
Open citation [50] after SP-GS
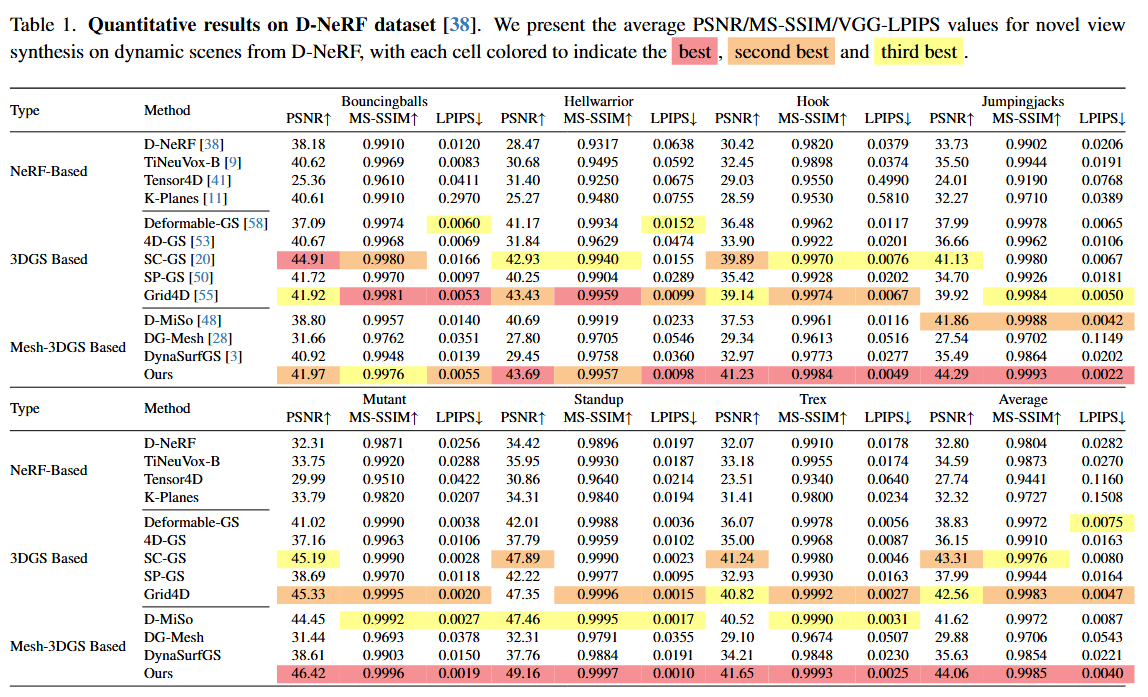(199, 277)
